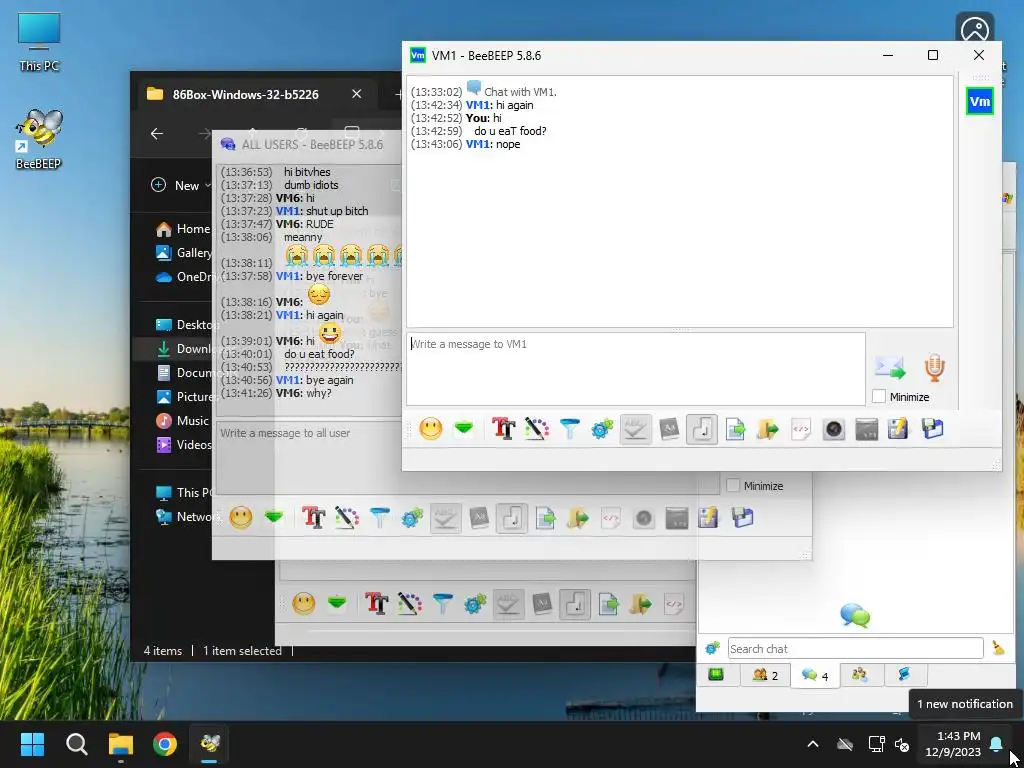Open gear options beside Search chat
Image resolution: width=1024 pixels, height=768 pixels.
coord(712,648)
